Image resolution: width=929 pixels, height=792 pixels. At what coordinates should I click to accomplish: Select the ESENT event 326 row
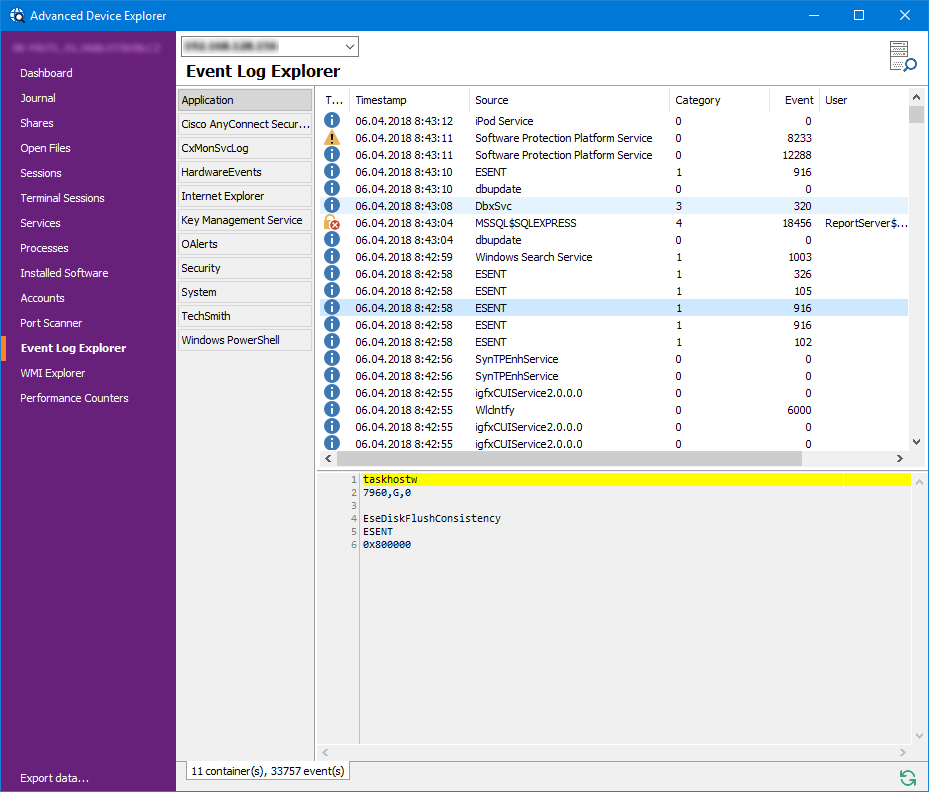tap(614, 274)
